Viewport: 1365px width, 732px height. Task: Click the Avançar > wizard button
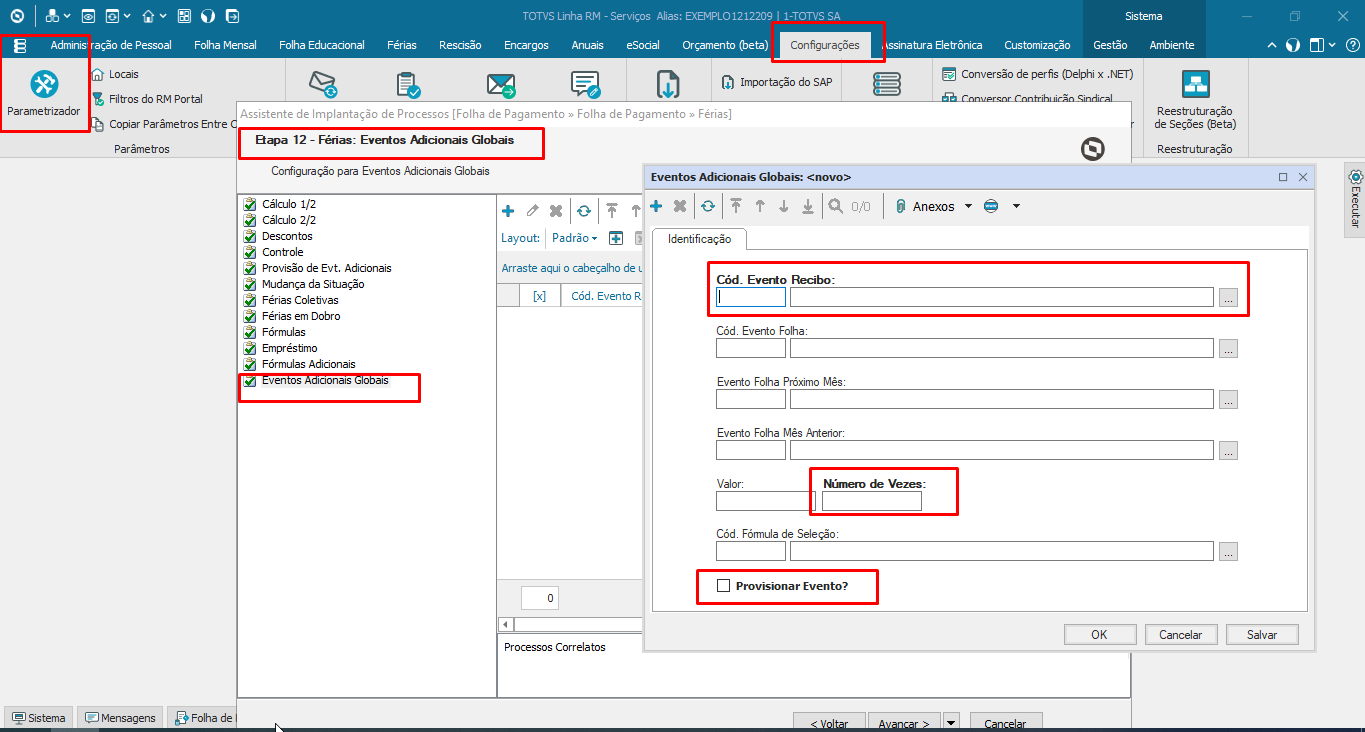point(905,723)
